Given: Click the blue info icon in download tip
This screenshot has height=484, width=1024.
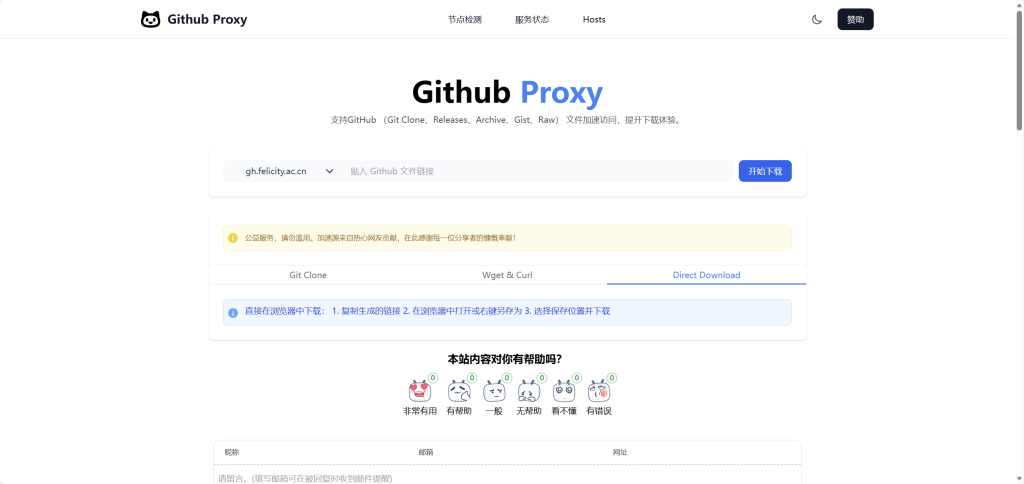Looking at the screenshot, I should (233, 313).
